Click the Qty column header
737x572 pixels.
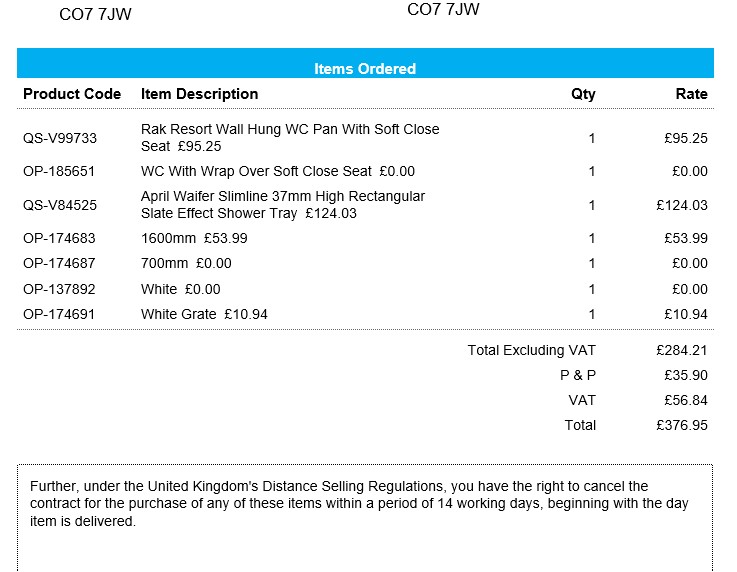(583, 94)
